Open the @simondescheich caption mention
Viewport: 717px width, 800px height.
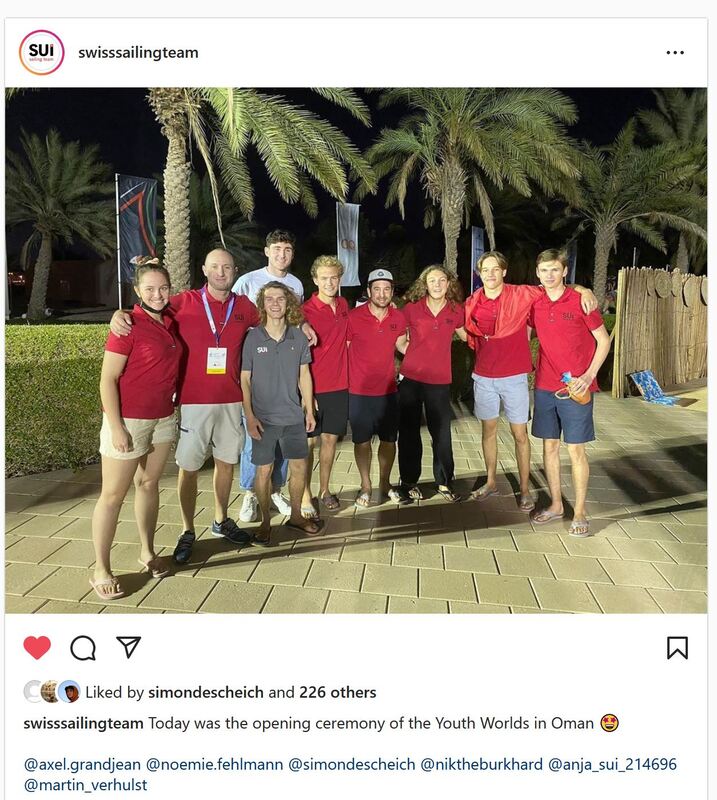pyautogui.click(x=352, y=764)
